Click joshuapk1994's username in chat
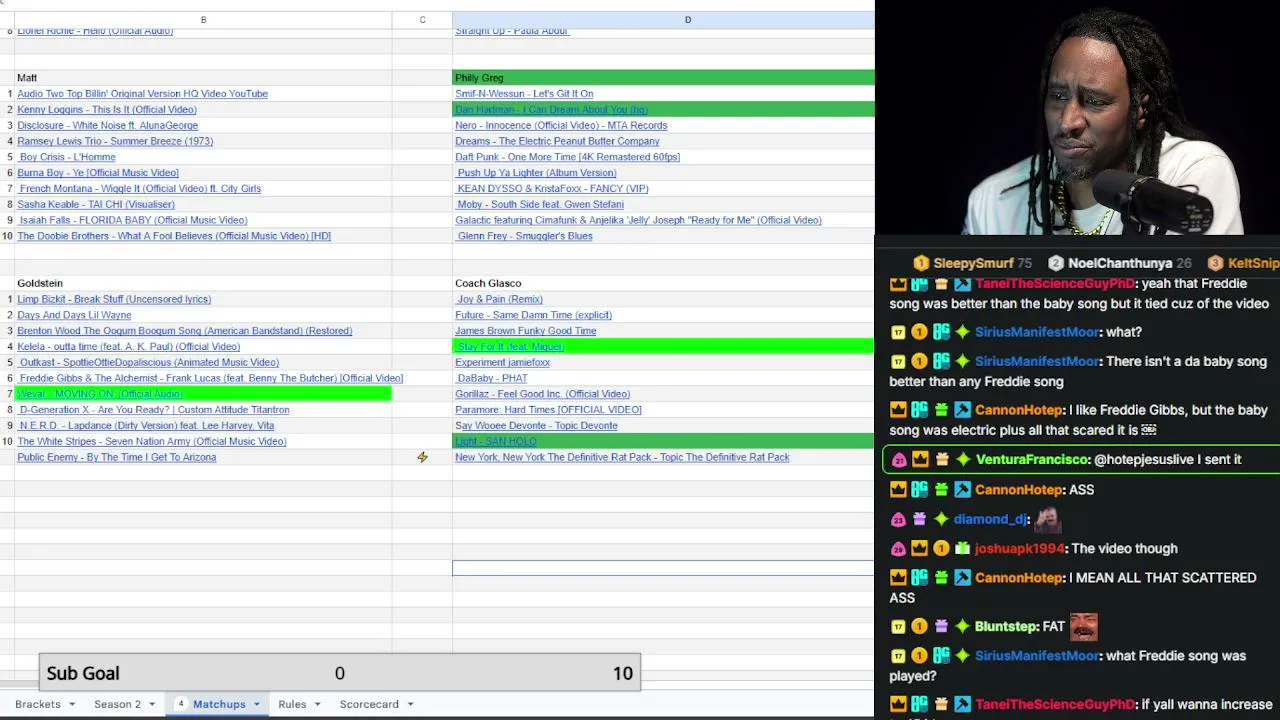The image size is (1280, 720). pos(1019,549)
